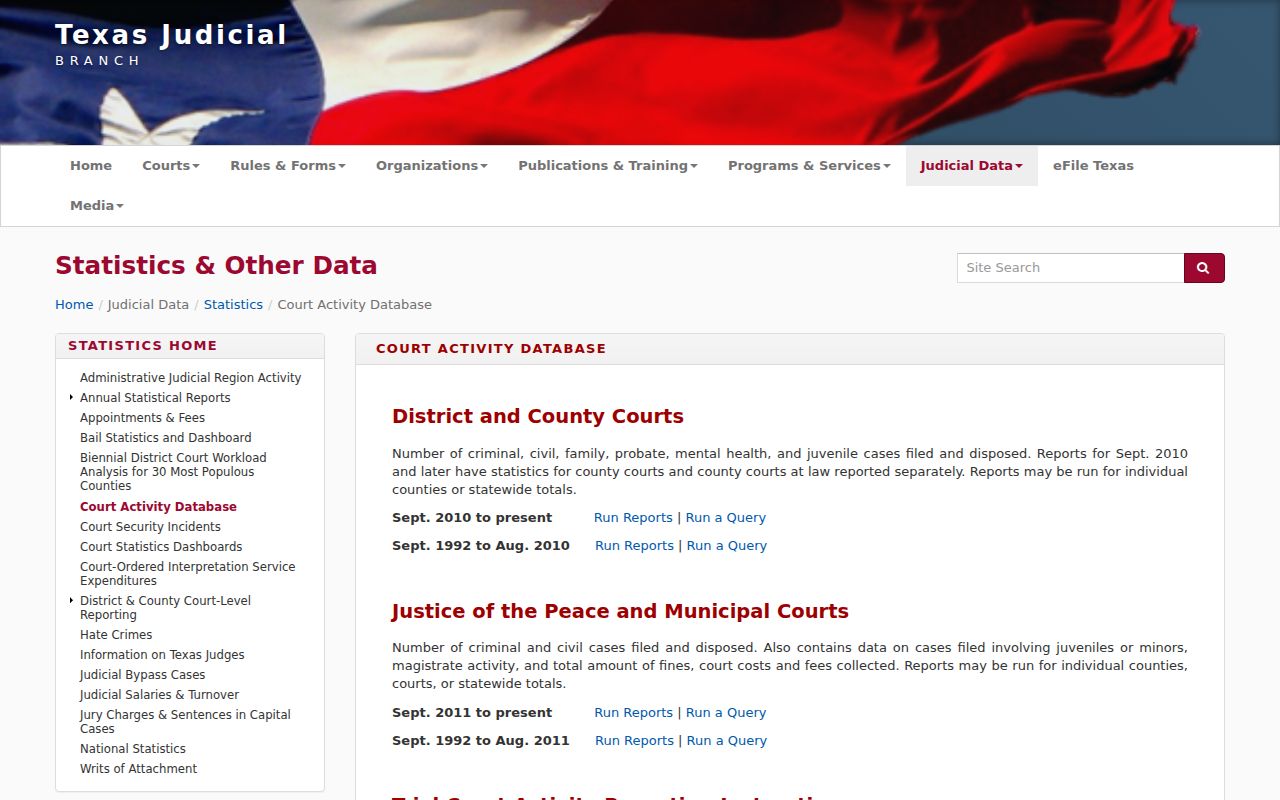This screenshot has width=1280, height=800.
Task: Click the magnifier search button
Action: (x=1204, y=268)
